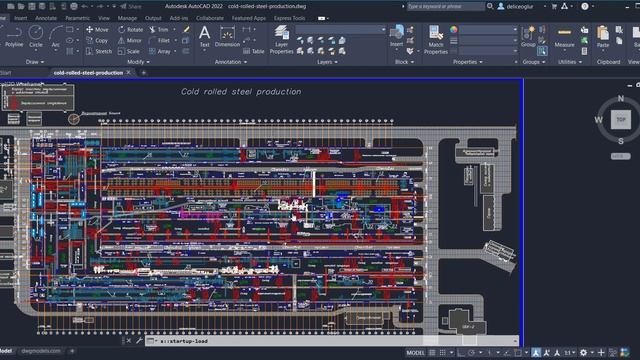The height and width of the screenshot is (360, 640).
Task: Open the layer selection dropdown list
Action: click(340, 29)
